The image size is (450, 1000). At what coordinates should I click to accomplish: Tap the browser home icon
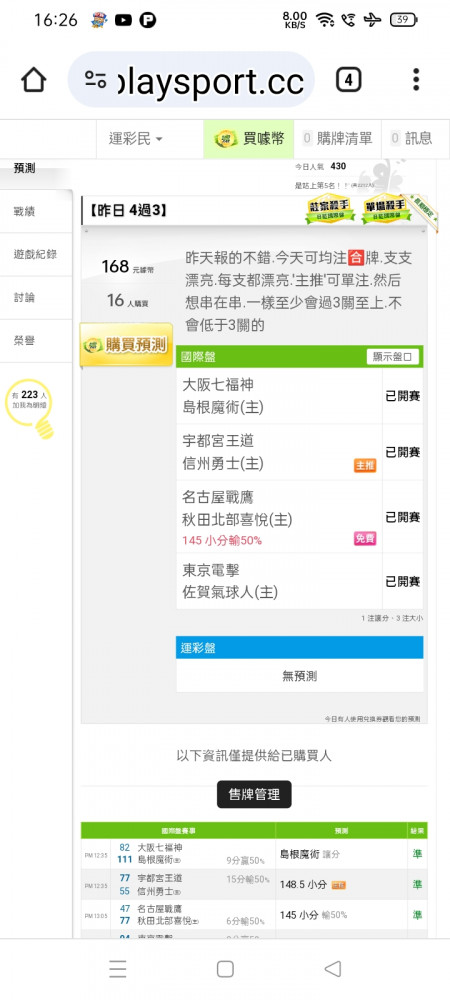pos(34,80)
